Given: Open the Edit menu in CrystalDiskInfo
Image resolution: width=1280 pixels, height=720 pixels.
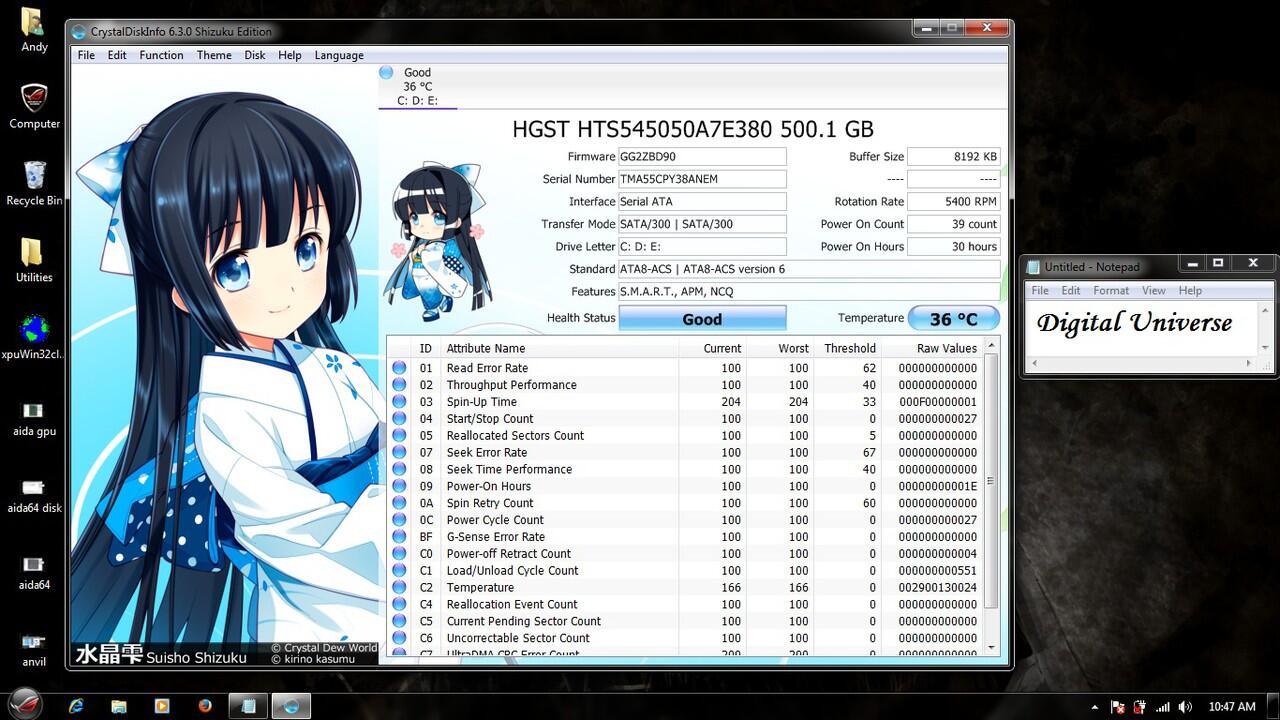Looking at the screenshot, I should 117,55.
